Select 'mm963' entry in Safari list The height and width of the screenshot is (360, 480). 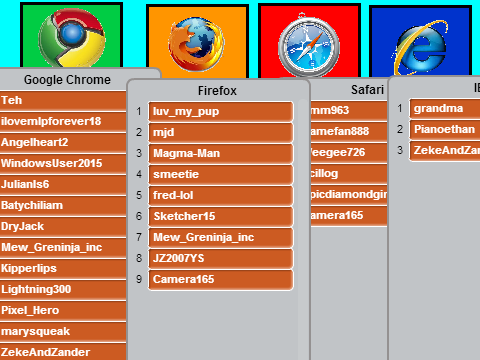(x=349, y=110)
